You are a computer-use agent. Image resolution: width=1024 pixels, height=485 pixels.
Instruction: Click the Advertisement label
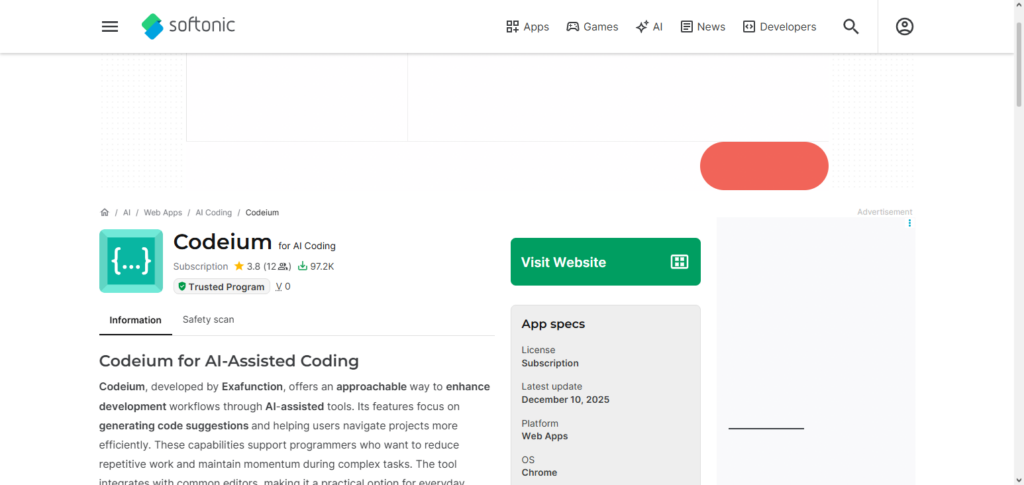click(x=885, y=212)
